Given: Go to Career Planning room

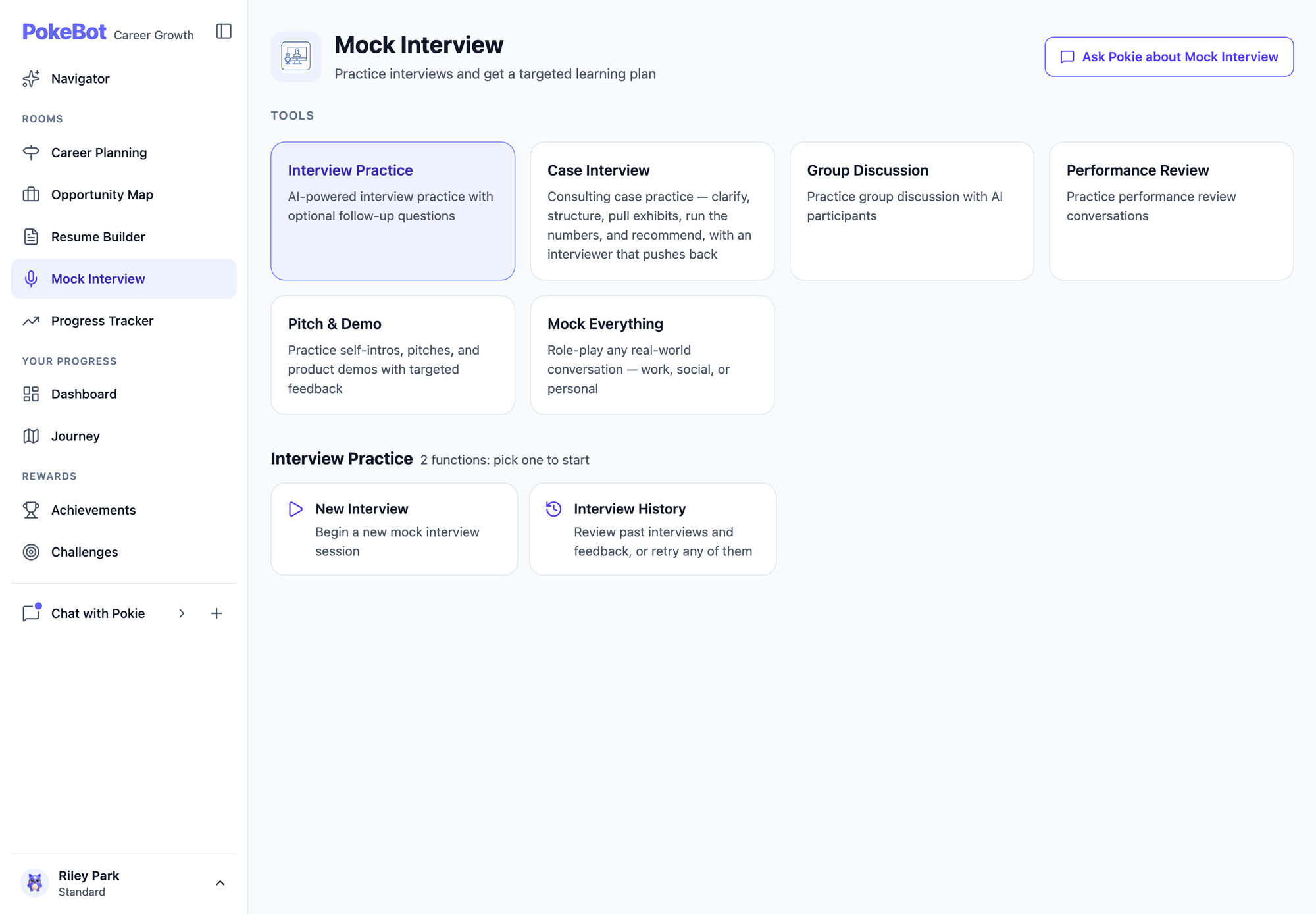Looking at the screenshot, I should 124,153.
